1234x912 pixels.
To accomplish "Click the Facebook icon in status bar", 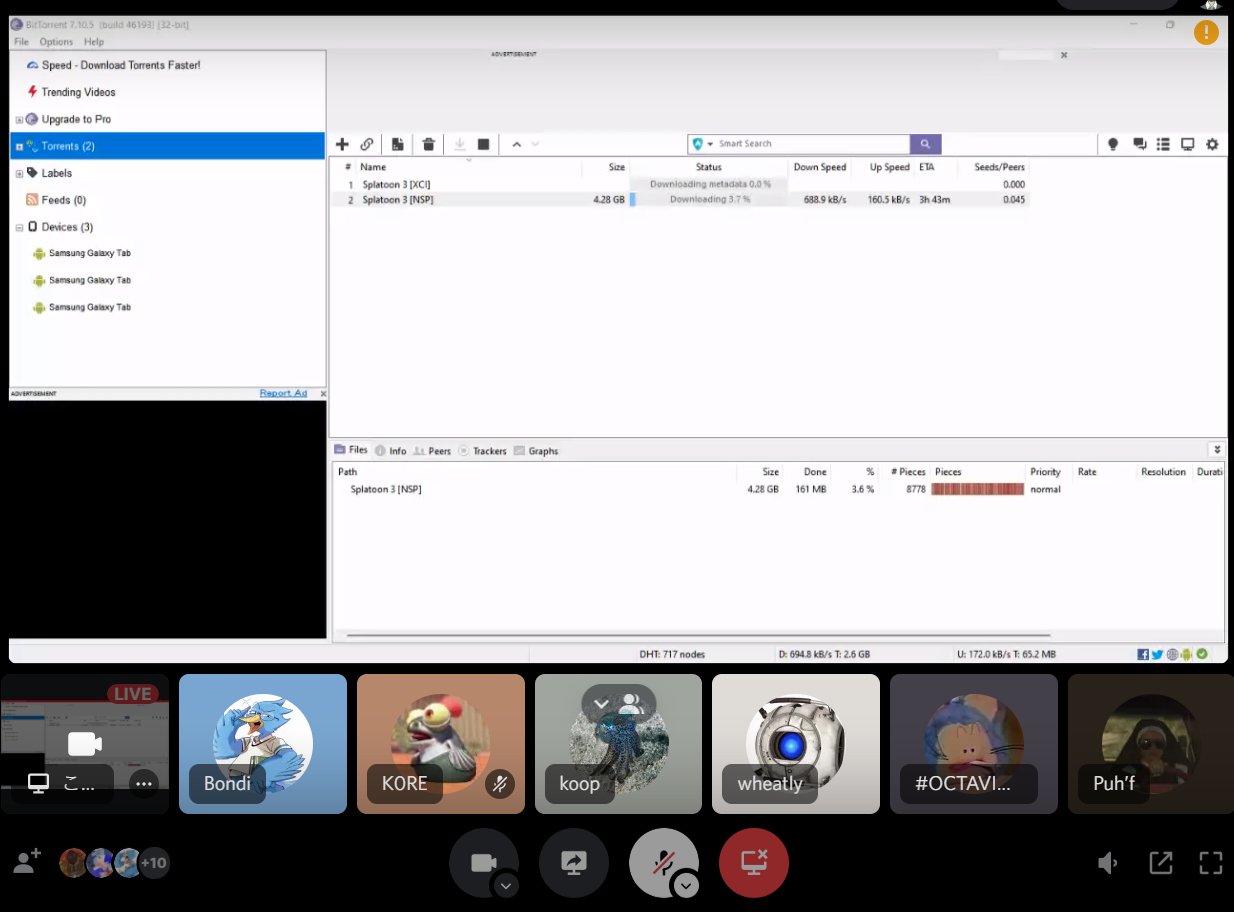I will [x=1143, y=654].
